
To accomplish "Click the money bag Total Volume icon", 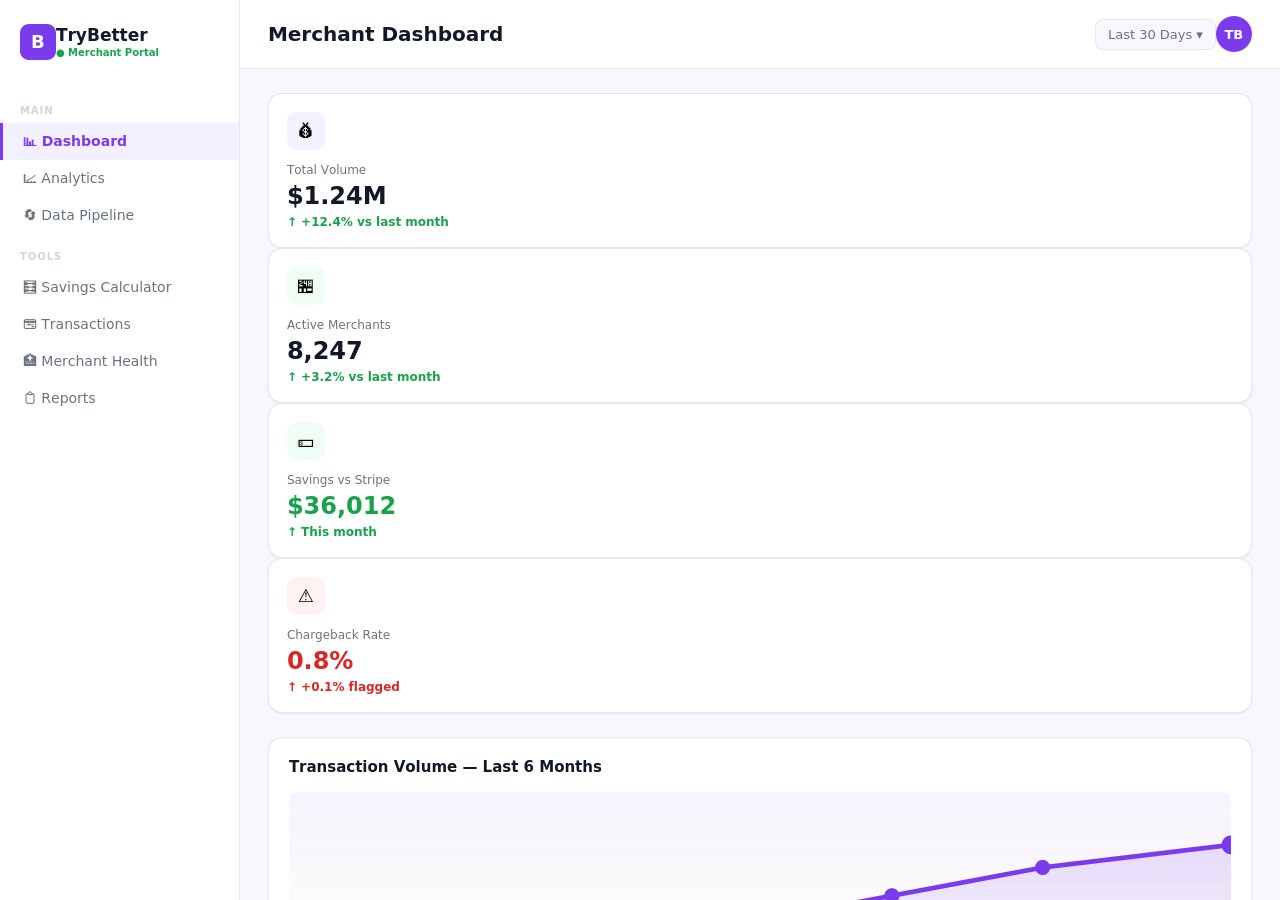I will coord(306,131).
